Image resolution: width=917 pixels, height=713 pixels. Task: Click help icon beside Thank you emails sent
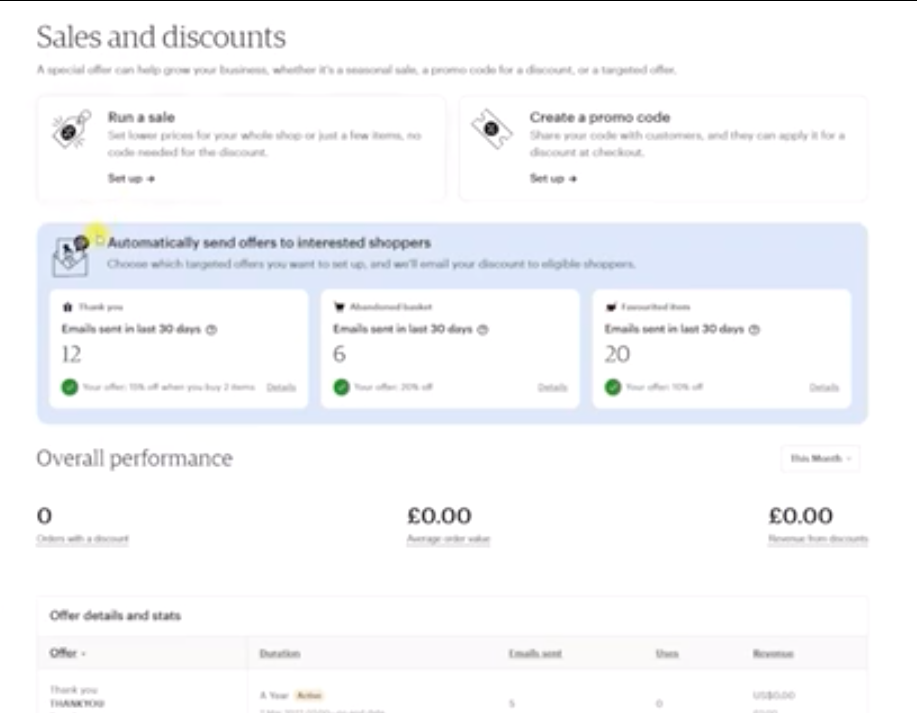(211, 329)
